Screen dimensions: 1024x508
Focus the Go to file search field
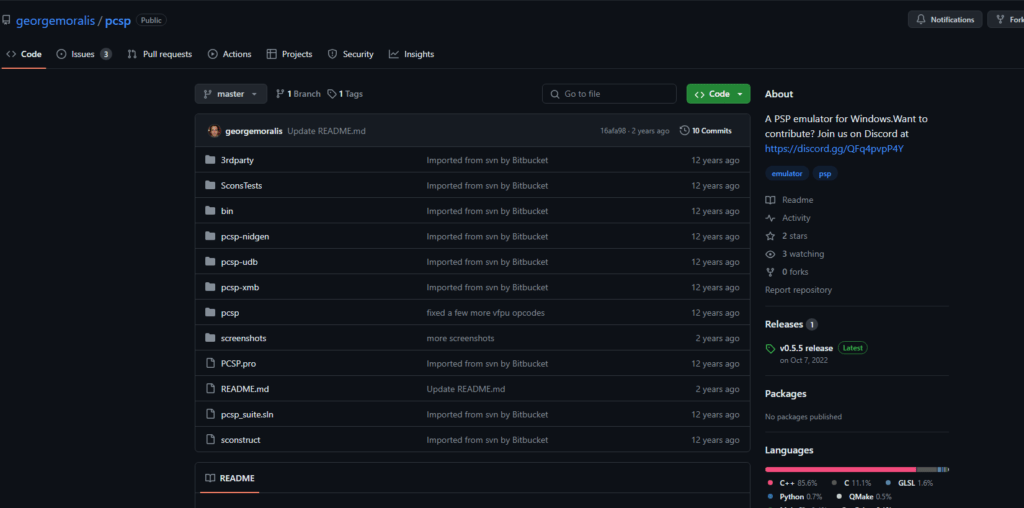pos(609,94)
